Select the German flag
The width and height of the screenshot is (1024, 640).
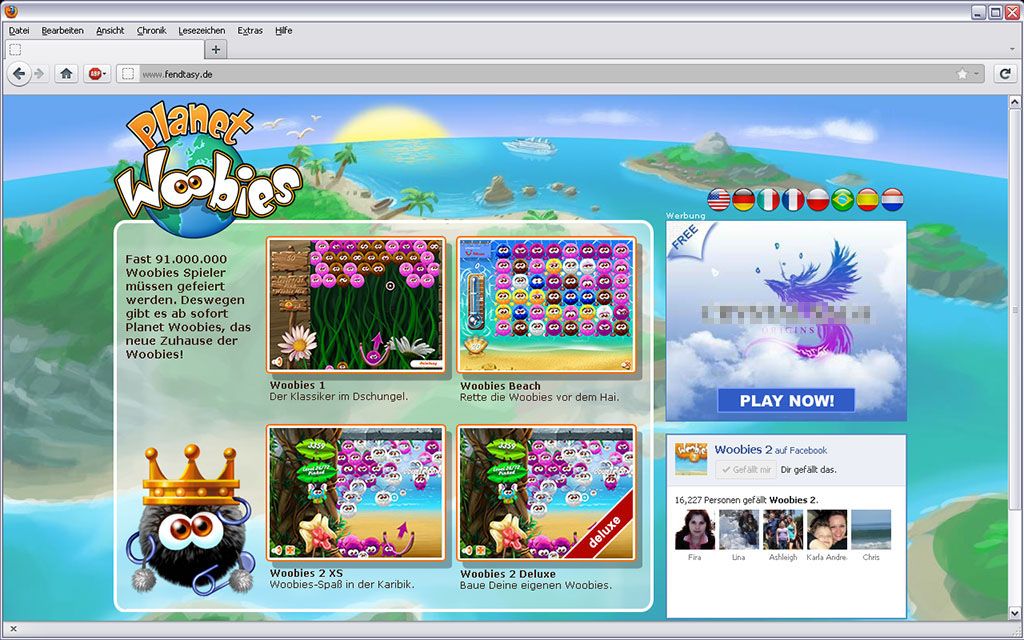click(x=743, y=200)
